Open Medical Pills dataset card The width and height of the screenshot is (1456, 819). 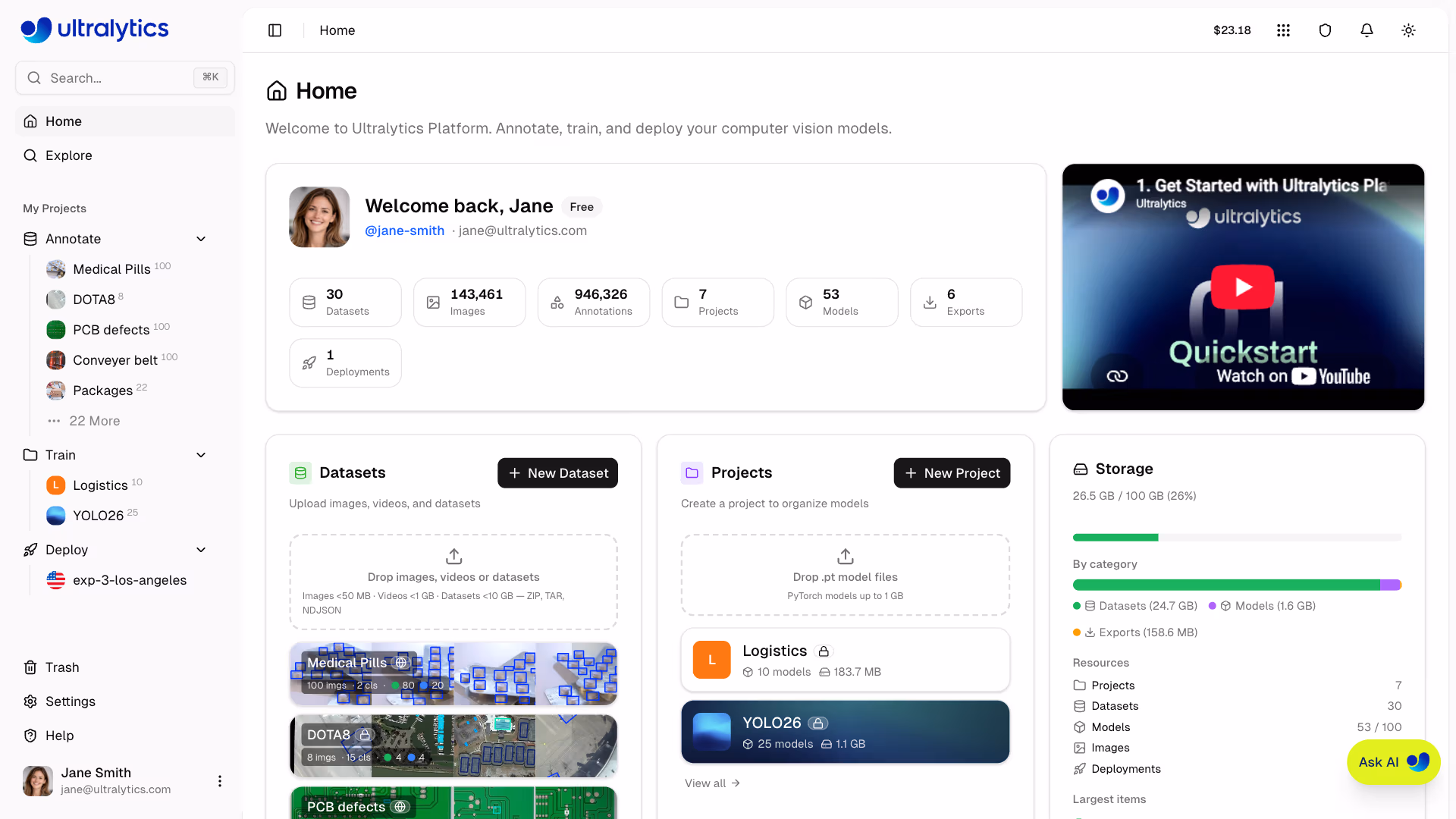coord(453,674)
